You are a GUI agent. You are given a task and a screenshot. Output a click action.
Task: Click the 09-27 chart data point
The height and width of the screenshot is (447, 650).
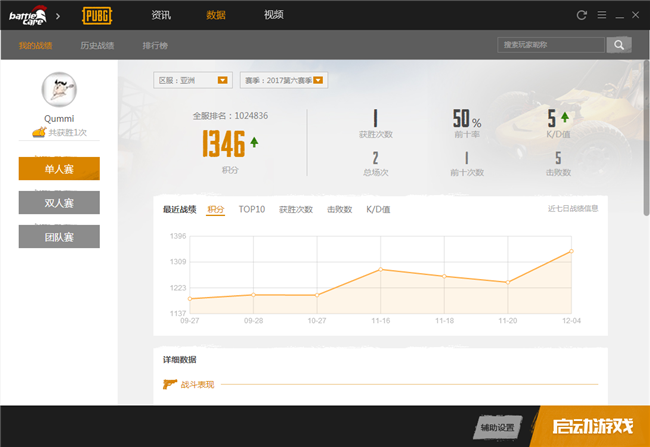pyautogui.click(x=190, y=299)
